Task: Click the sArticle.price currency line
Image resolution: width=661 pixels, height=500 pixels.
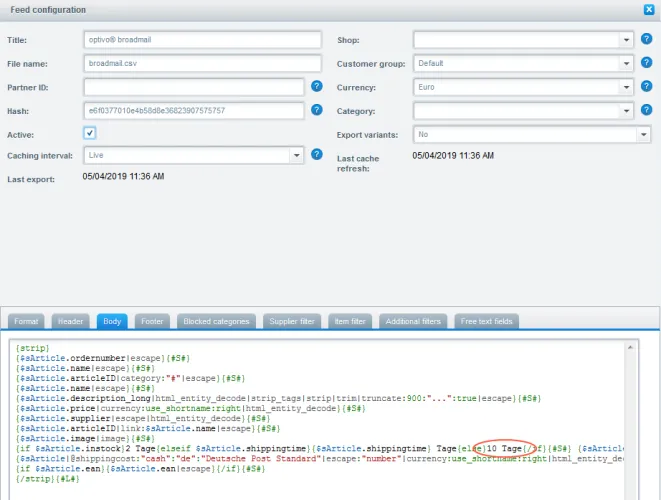Action: 191,409
